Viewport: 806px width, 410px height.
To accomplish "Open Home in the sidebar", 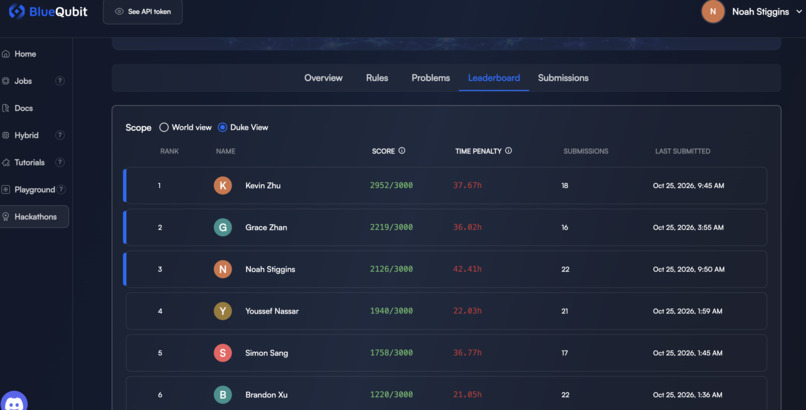I will click(25, 54).
